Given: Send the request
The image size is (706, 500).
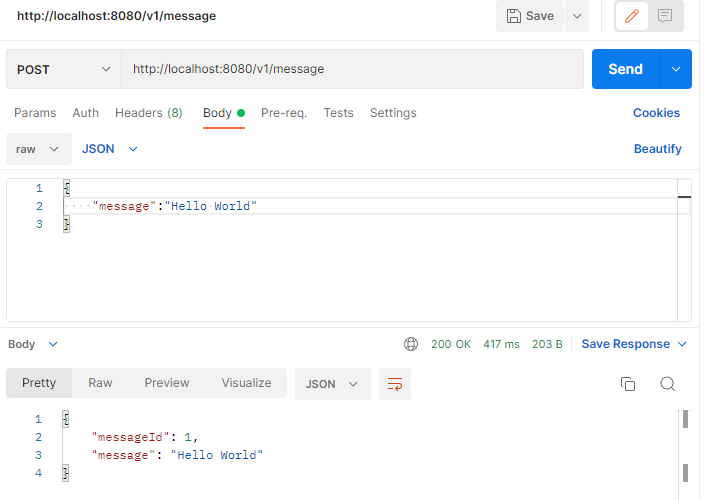Looking at the screenshot, I should tap(625, 69).
